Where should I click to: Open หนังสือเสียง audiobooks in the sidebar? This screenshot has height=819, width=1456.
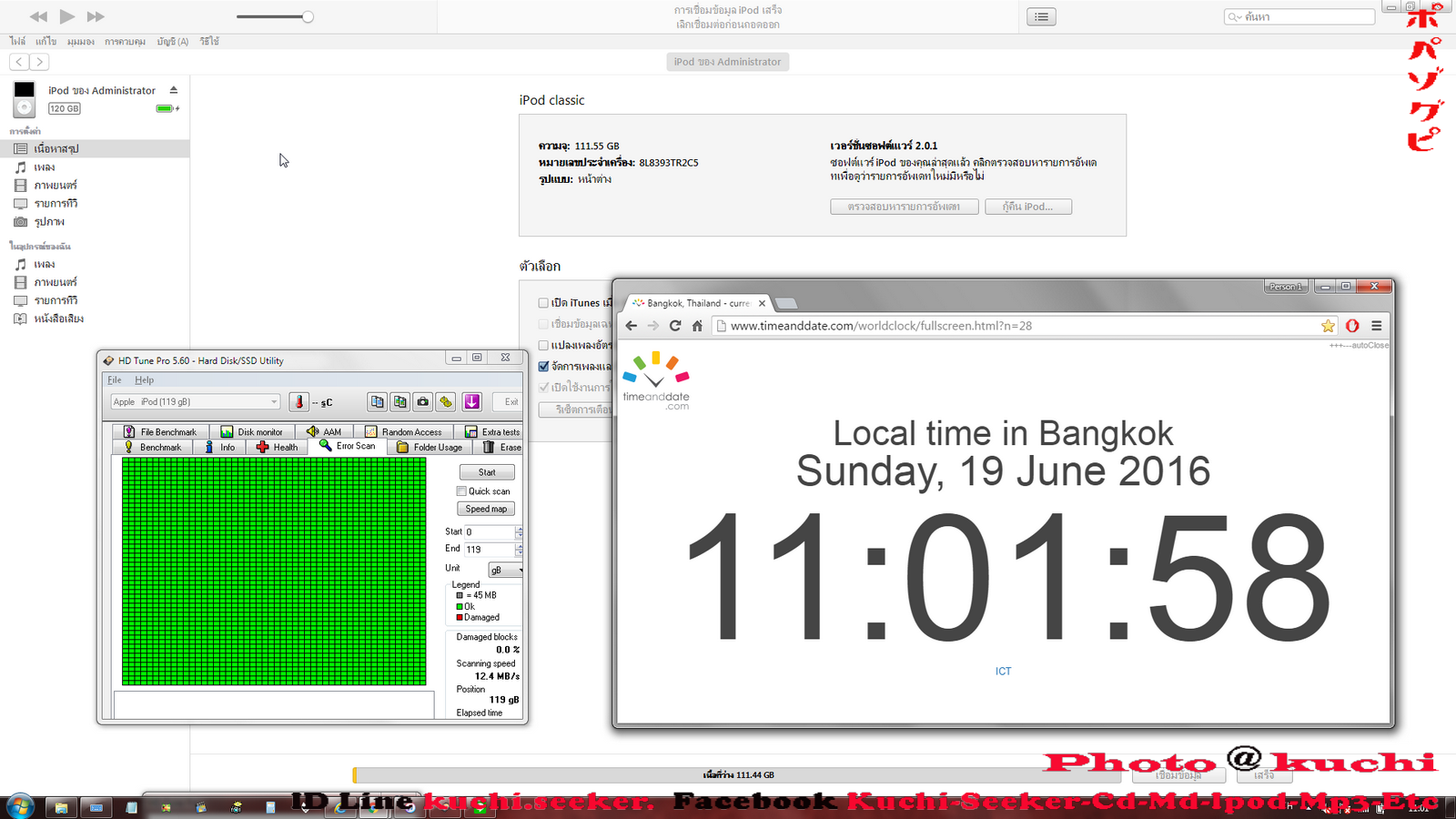click(x=58, y=318)
